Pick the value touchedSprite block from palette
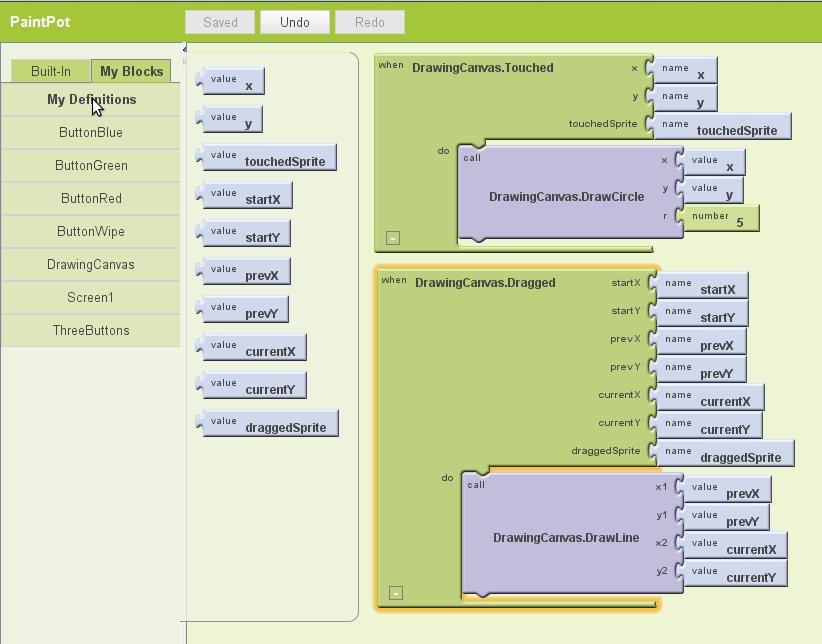The height and width of the screenshot is (644, 822). tap(268, 158)
